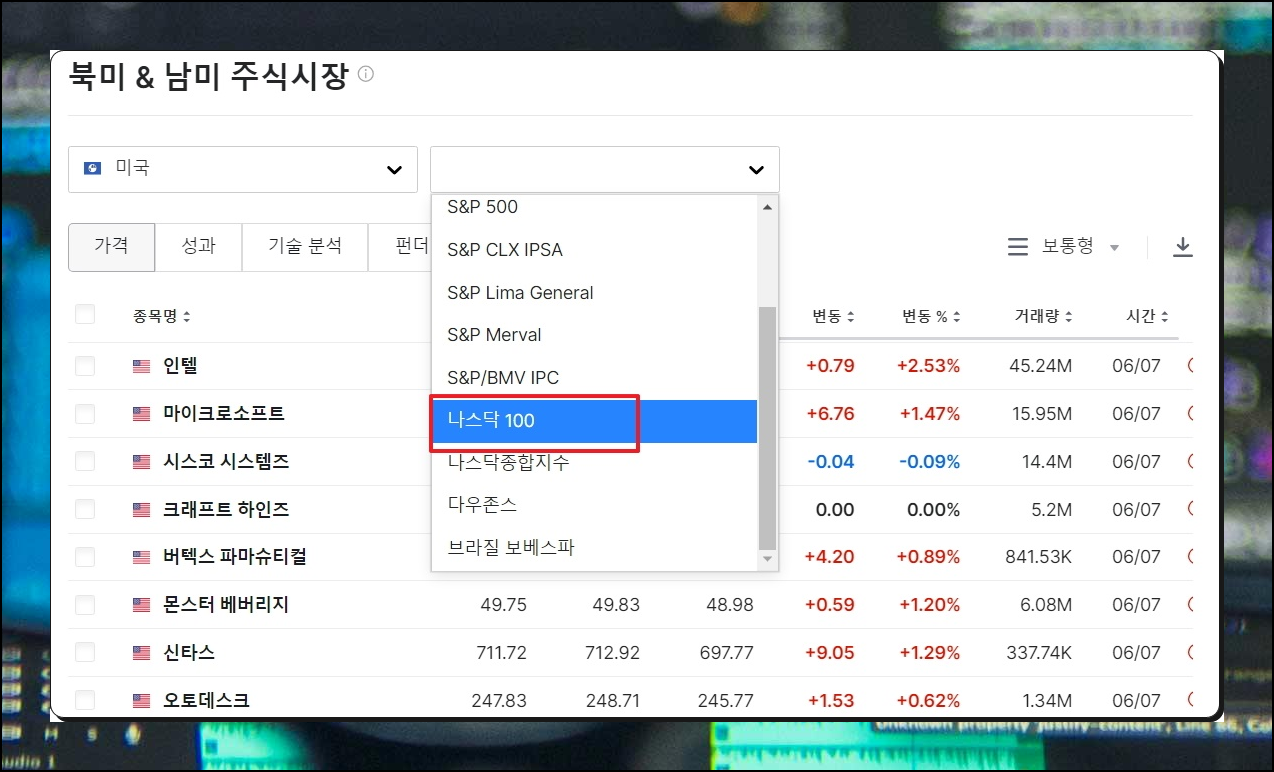Click the flag icon beside 크래프트 하인즈

(x=142, y=510)
